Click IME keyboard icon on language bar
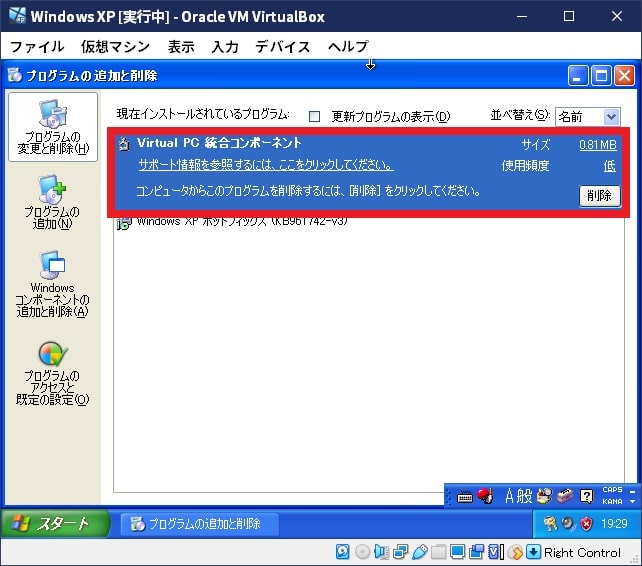The image size is (642, 566). 465,497
